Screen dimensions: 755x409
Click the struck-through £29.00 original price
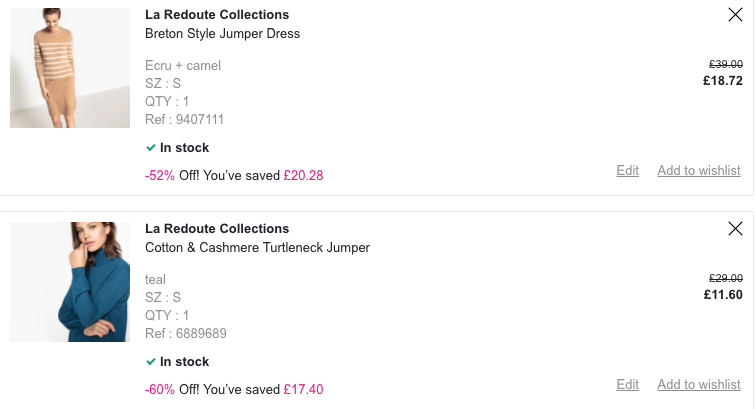click(x=724, y=278)
